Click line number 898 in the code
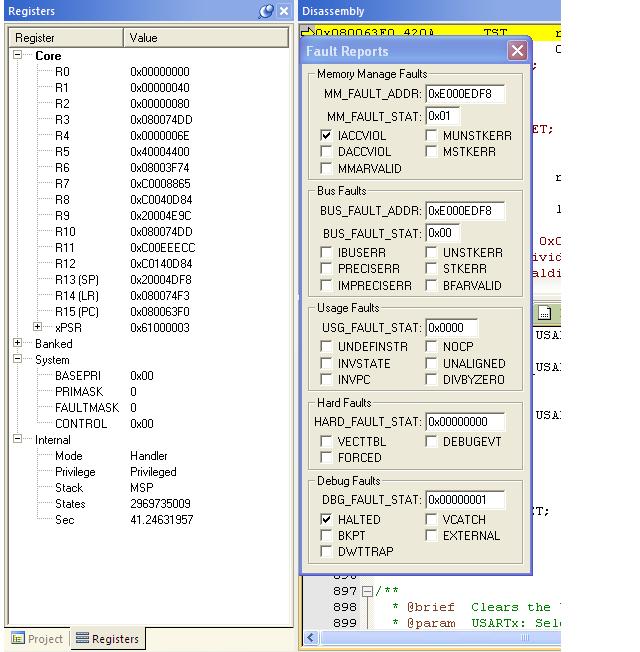 [x=345, y=607]
